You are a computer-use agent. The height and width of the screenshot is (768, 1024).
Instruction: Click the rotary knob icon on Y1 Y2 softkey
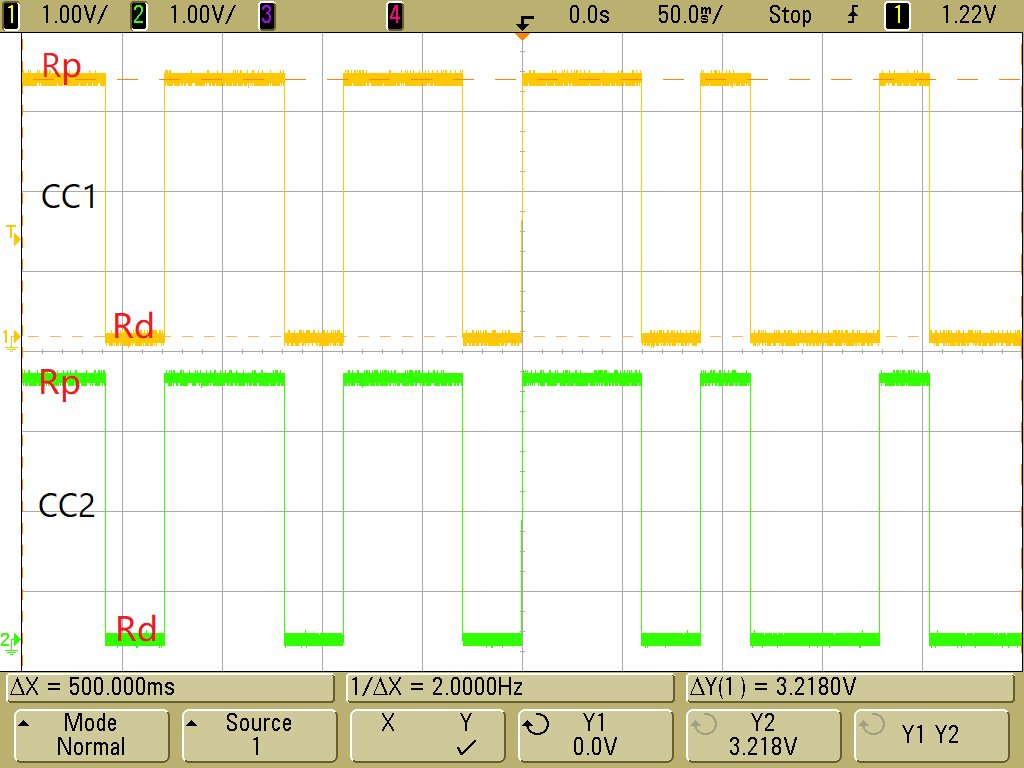click(x=872, y=724)
